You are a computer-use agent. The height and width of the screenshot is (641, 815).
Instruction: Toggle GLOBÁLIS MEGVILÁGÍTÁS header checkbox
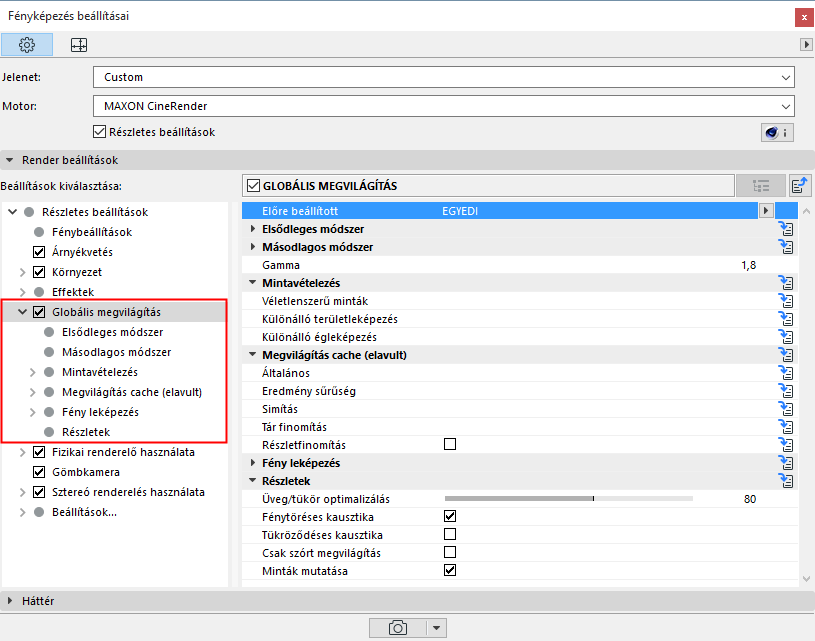coord(253,186)
